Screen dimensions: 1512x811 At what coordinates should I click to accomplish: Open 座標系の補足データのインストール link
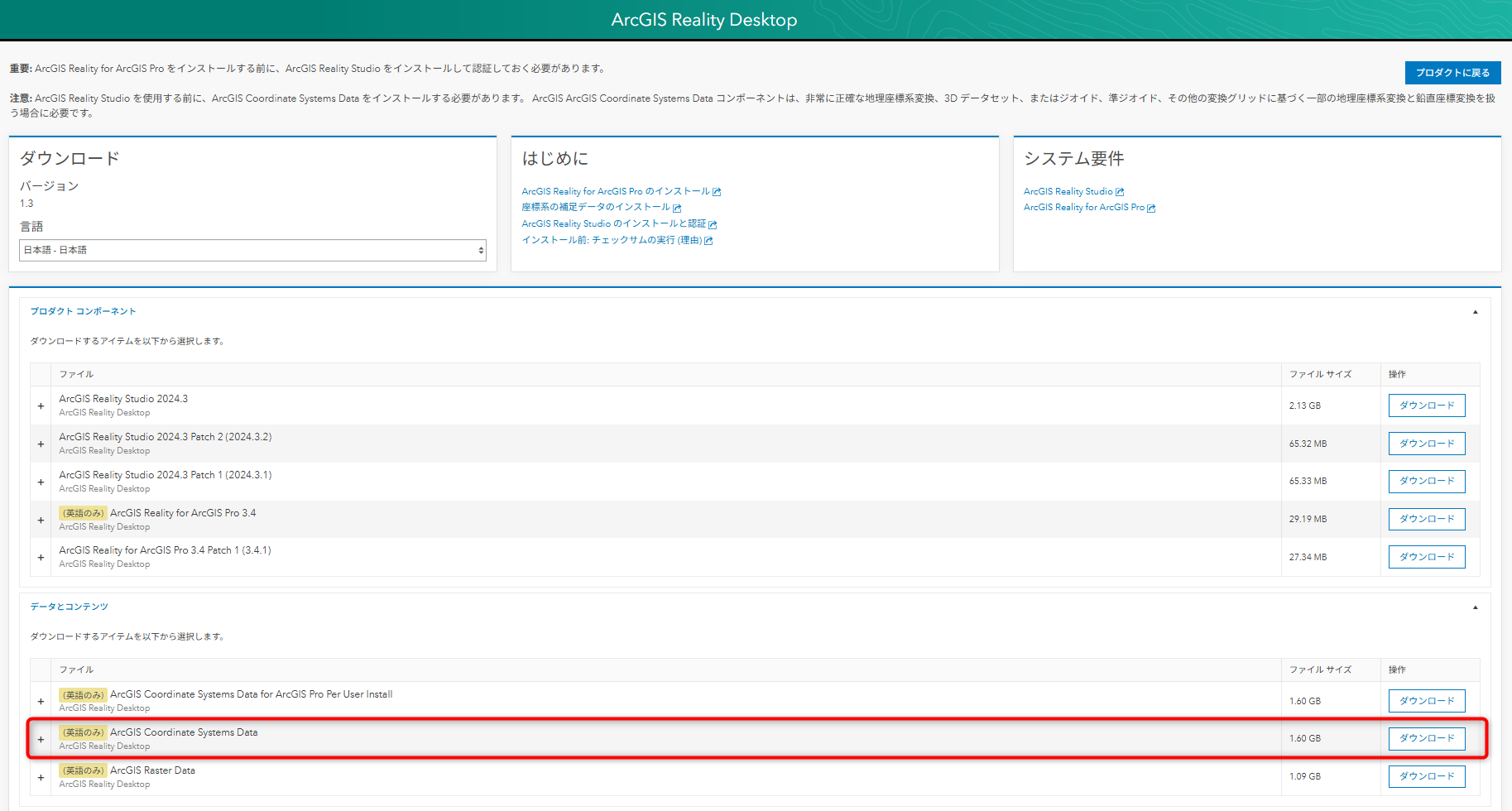595,207
